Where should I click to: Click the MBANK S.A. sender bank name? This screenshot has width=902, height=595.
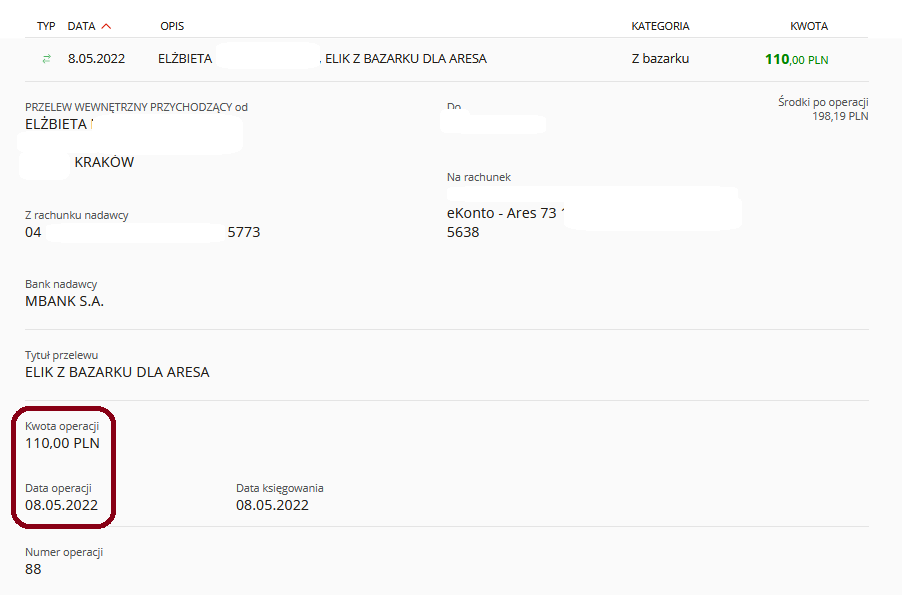click(64, 301)
